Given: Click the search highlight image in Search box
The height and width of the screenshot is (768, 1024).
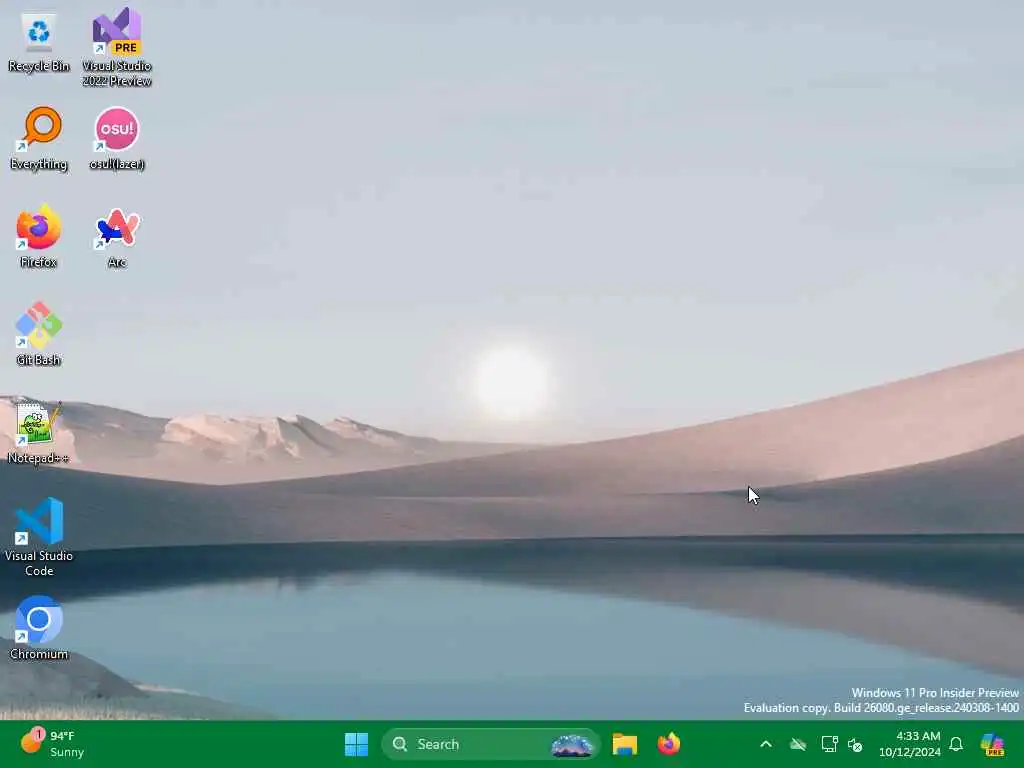Looking at the screenshot, I should pos(572,744).
